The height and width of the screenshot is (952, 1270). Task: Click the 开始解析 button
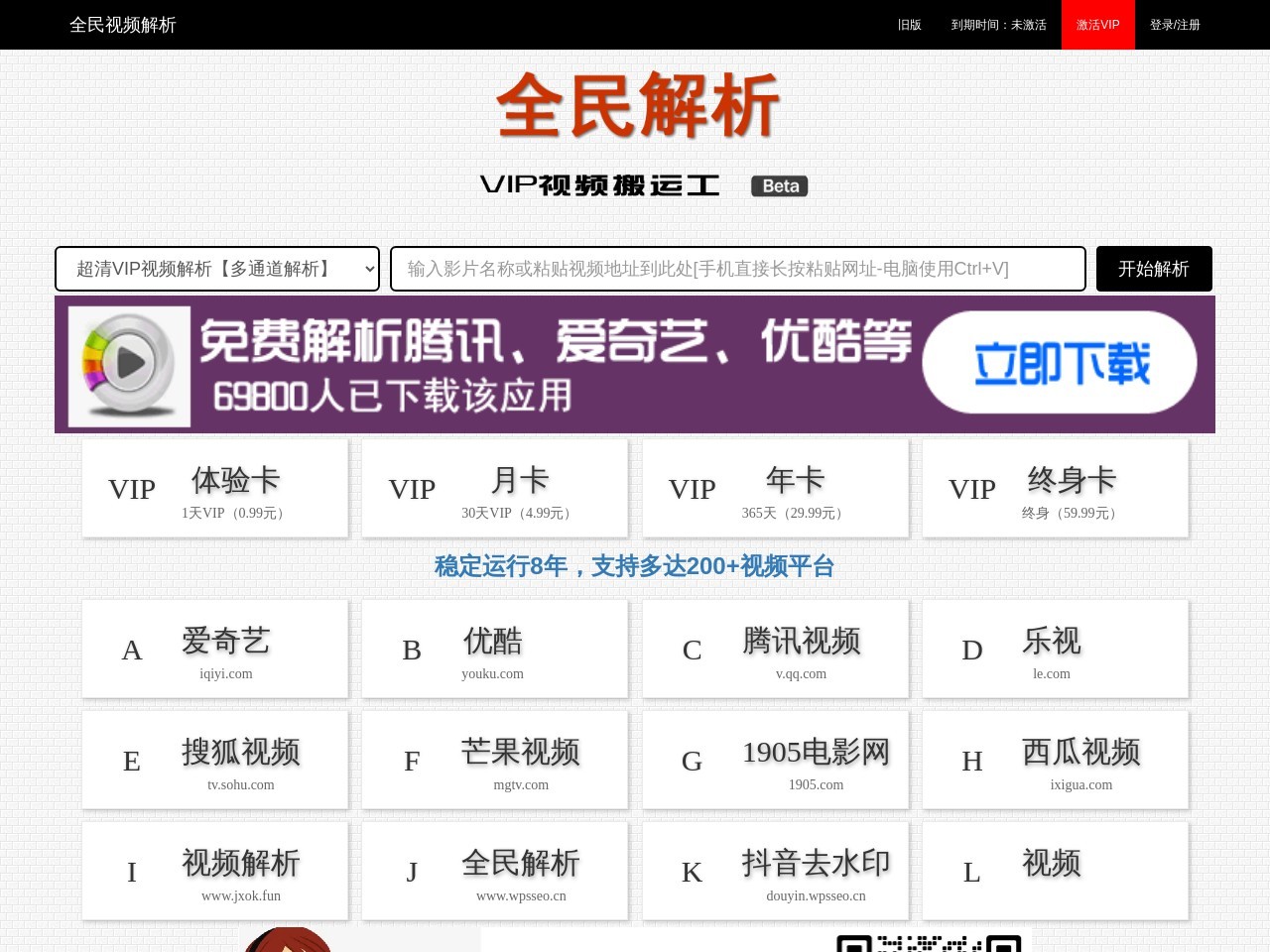point(1154,269)
